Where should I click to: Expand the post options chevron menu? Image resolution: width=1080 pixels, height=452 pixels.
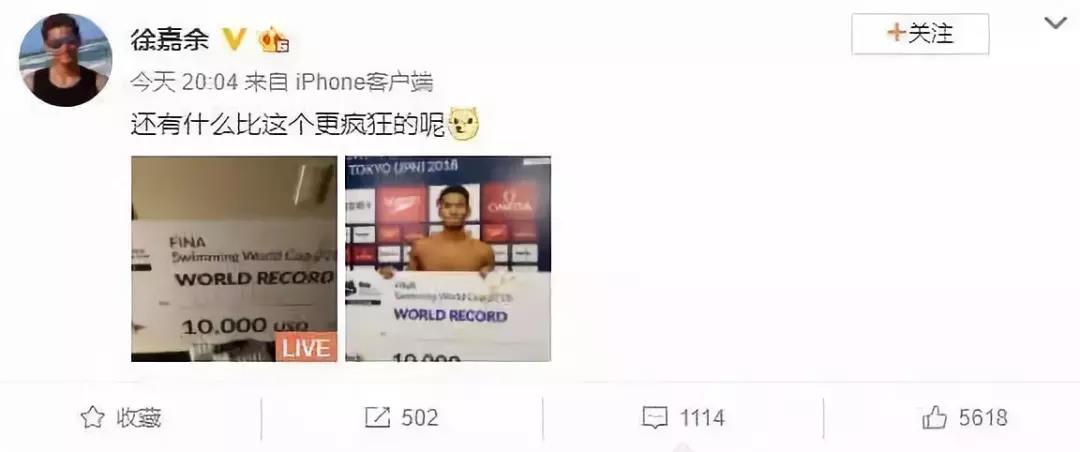point(1055,23)
